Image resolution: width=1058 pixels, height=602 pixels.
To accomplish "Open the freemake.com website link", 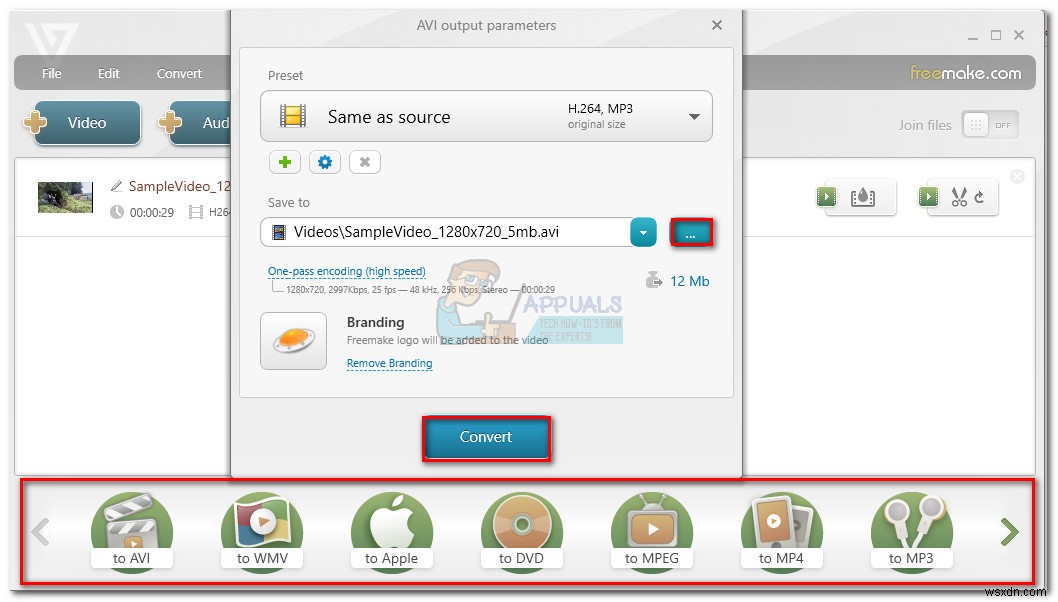I will 965,72.
